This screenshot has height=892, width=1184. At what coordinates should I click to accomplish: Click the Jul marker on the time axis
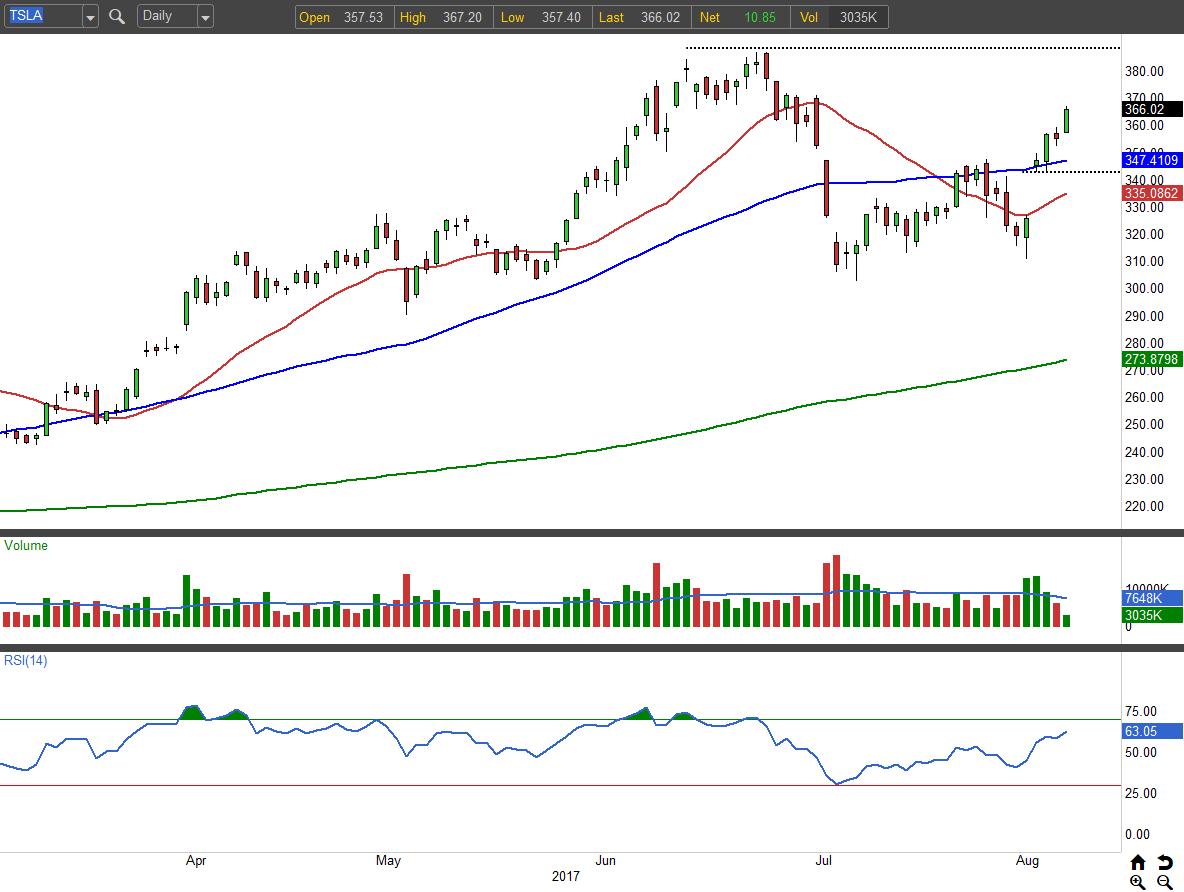point(824,860)
